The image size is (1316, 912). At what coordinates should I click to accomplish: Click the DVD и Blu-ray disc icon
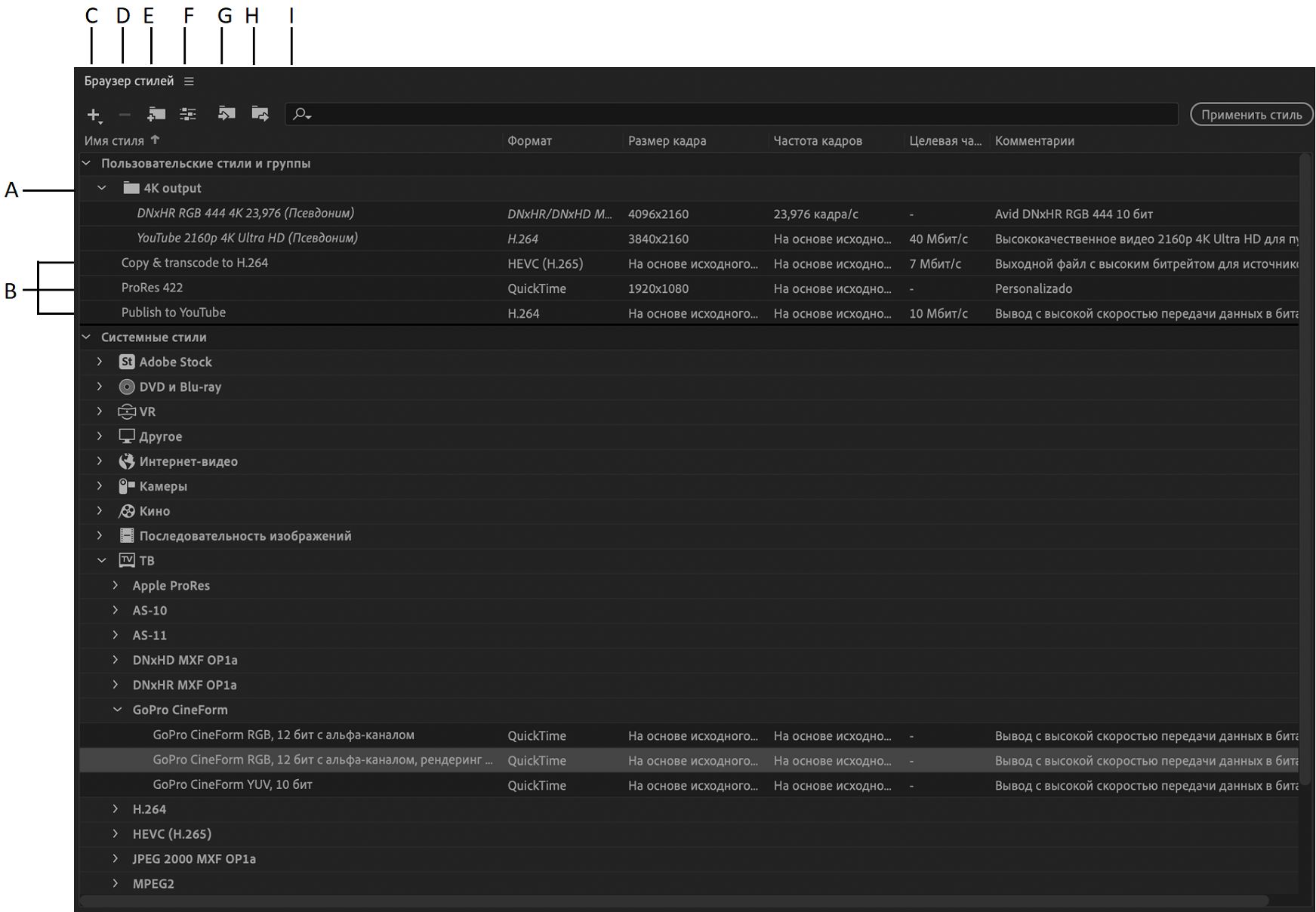(x=127, y=387)
